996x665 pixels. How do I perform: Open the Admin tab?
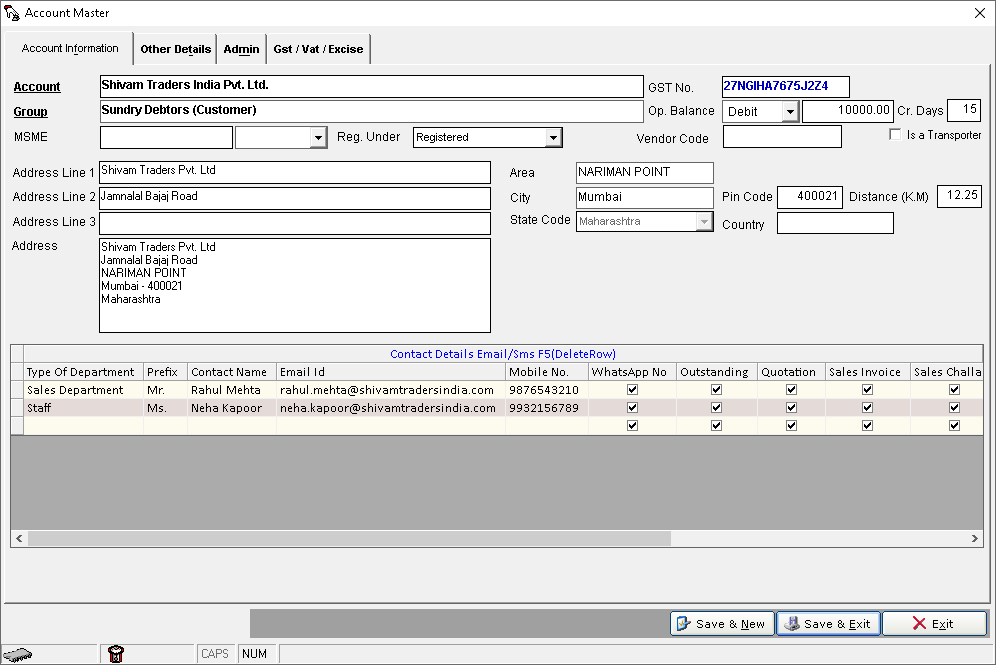pos(241,49)
